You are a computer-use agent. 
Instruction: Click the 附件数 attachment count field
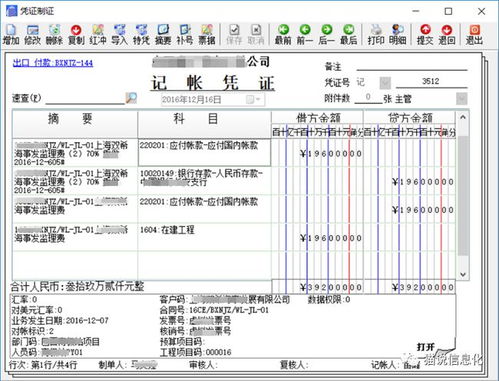click(368, 97)
